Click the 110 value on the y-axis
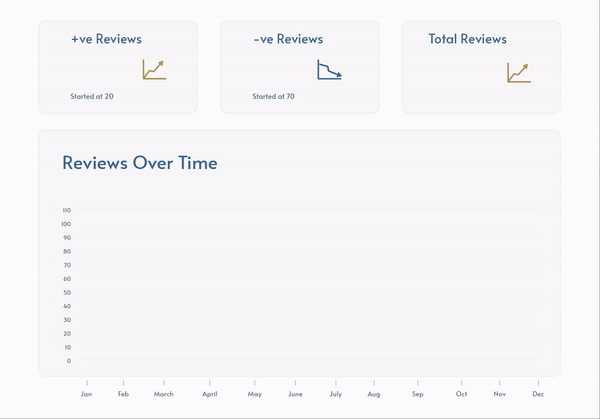 point(66,210)
